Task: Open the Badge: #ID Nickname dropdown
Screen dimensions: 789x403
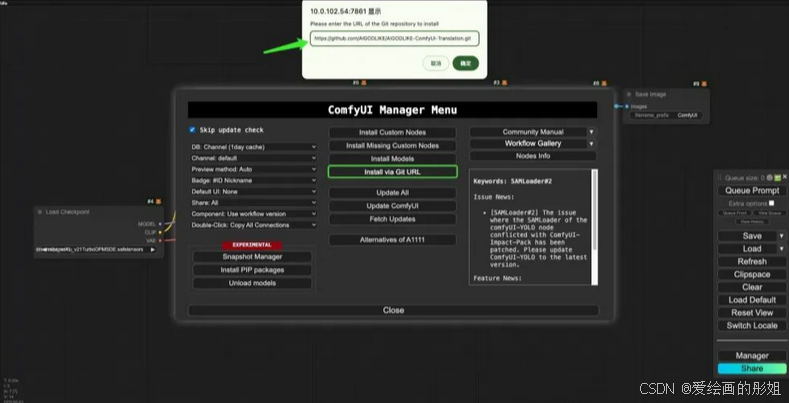Action: [x=254, y=181]
